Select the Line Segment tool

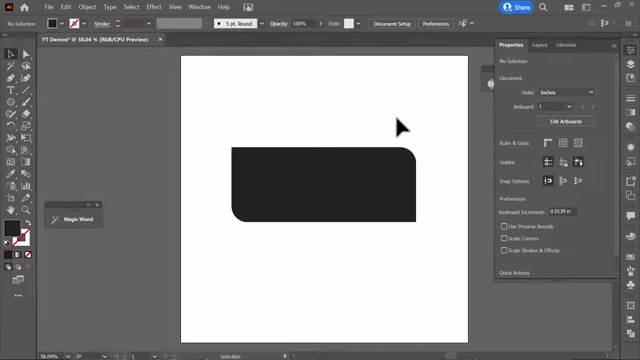(x=26, y=90)
